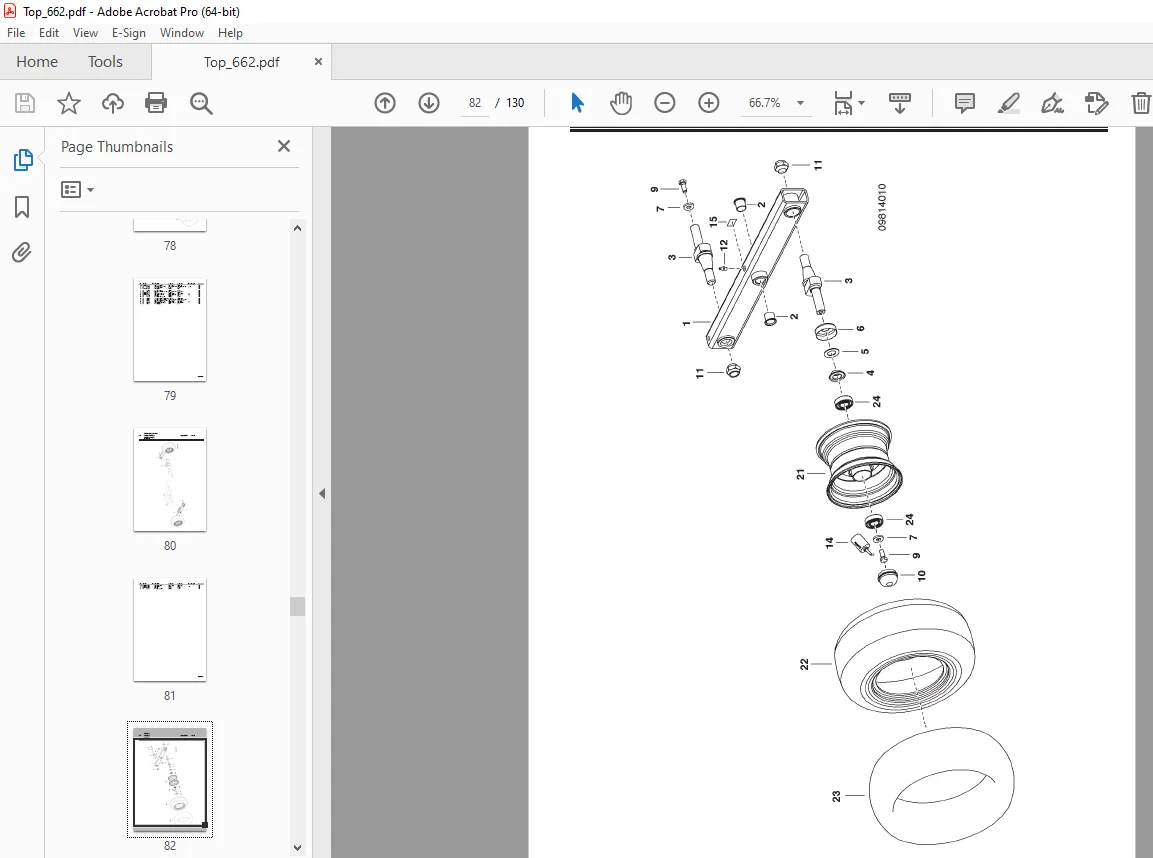The image size is (1153, 858).
Task: Show Page Thumbnails sidebar icon
Action: 23,160
